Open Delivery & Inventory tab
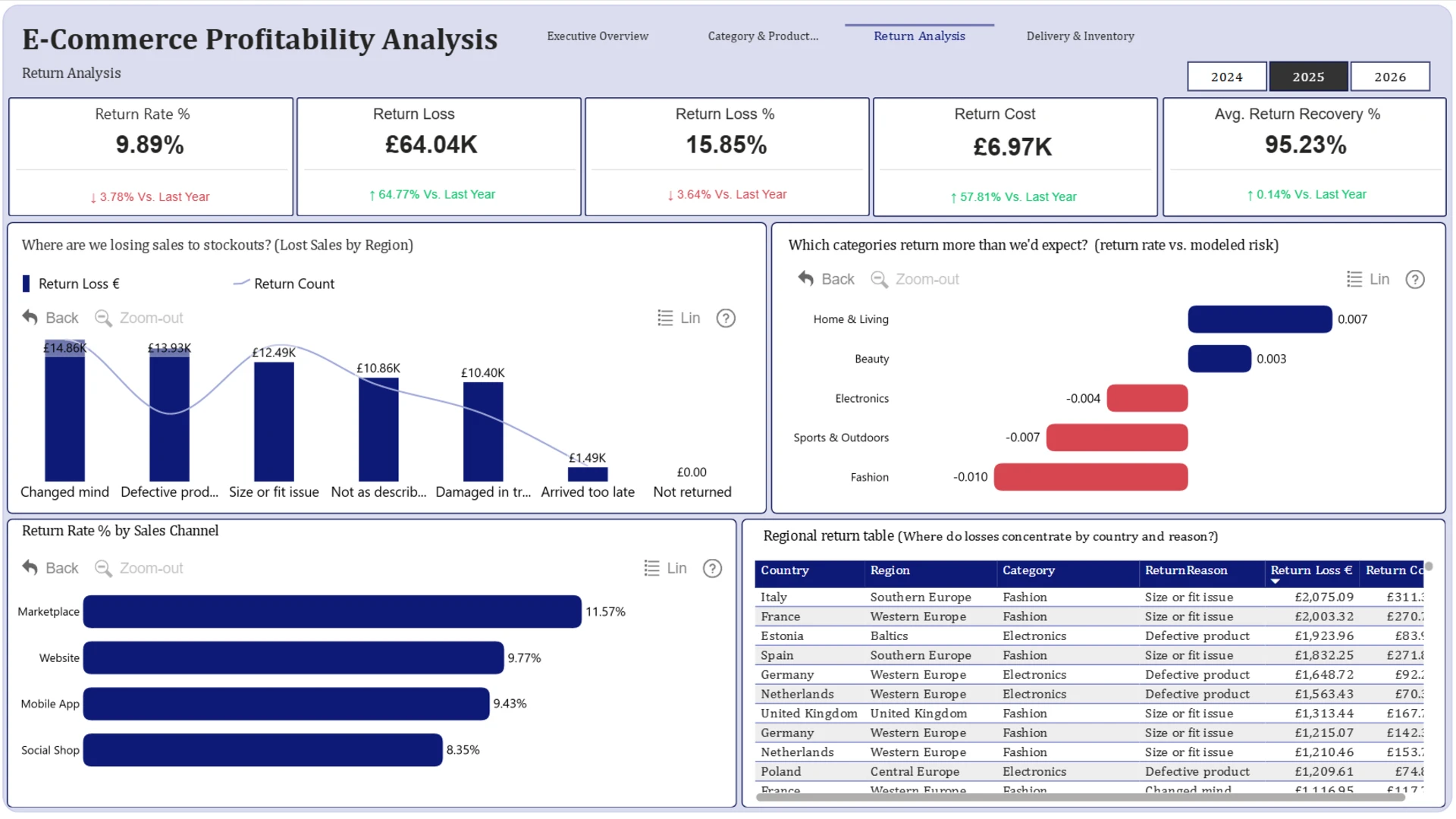 pos(1080,36)
